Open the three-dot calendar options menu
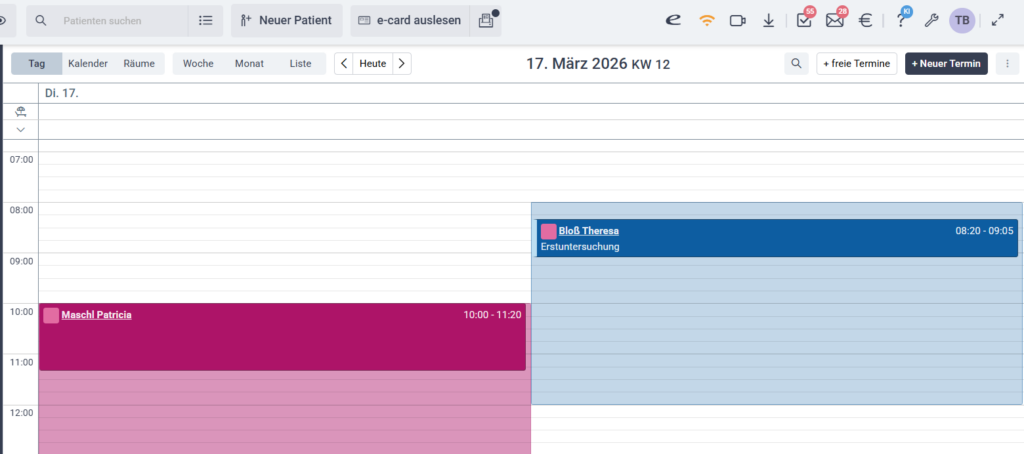The image size is (1024, 454). [1001, 64]
